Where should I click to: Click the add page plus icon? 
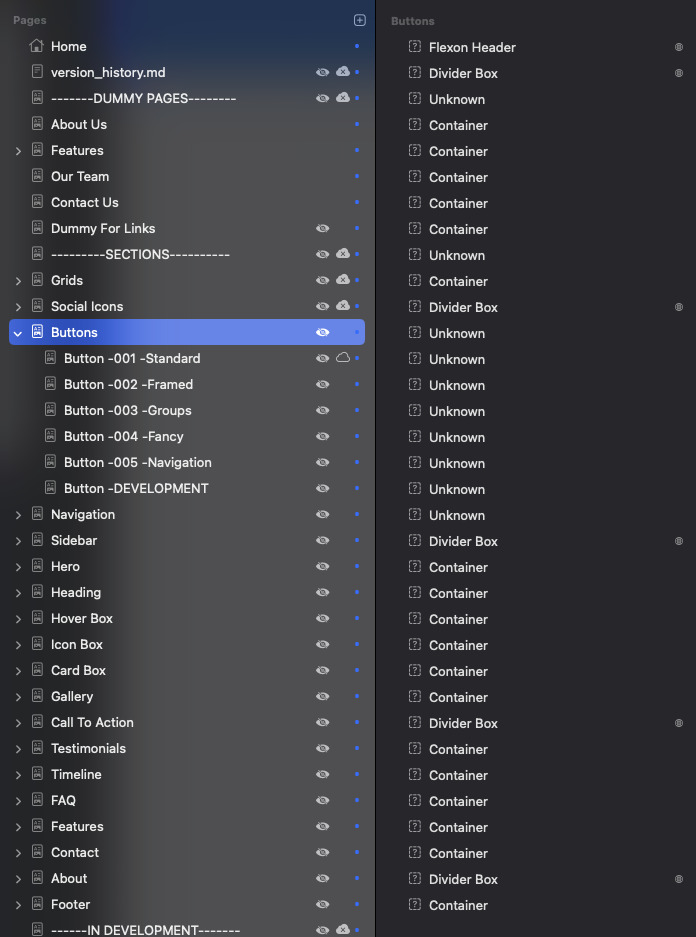pyautogui.click(x=360, y=20)
